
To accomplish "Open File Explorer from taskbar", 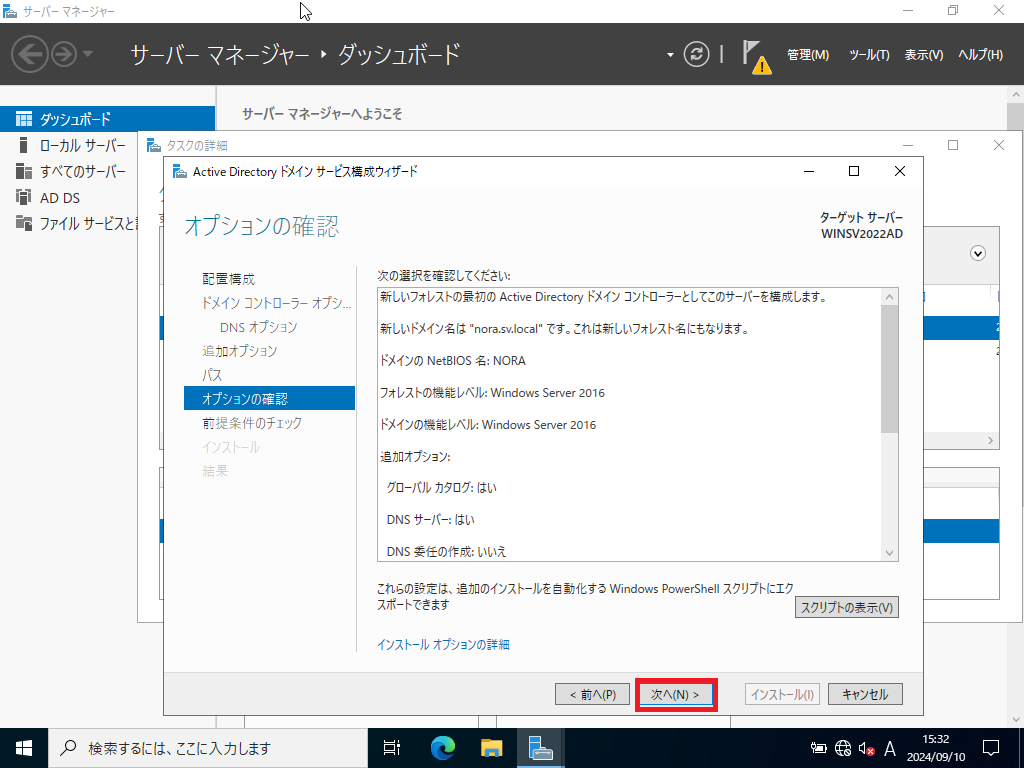I will click(x=491, y=748).
